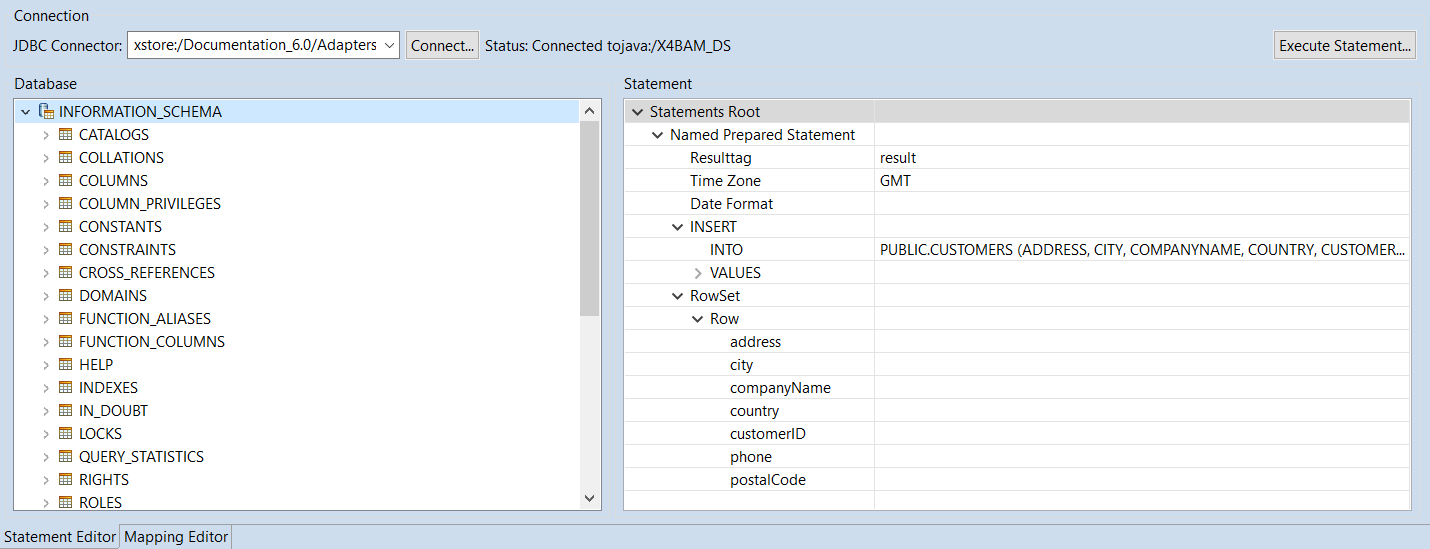The width and height of the screenshot is (1430, 549).
Task: Collapse the INSERT statement node
Action: [678, 227]
